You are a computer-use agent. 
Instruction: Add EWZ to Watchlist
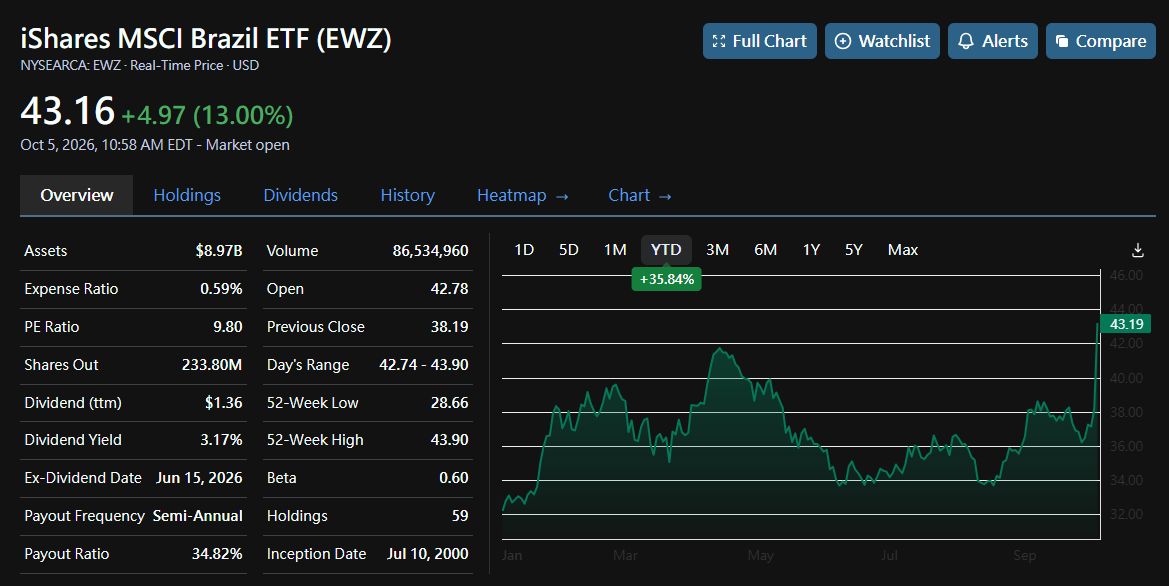[x=882, y=41]
